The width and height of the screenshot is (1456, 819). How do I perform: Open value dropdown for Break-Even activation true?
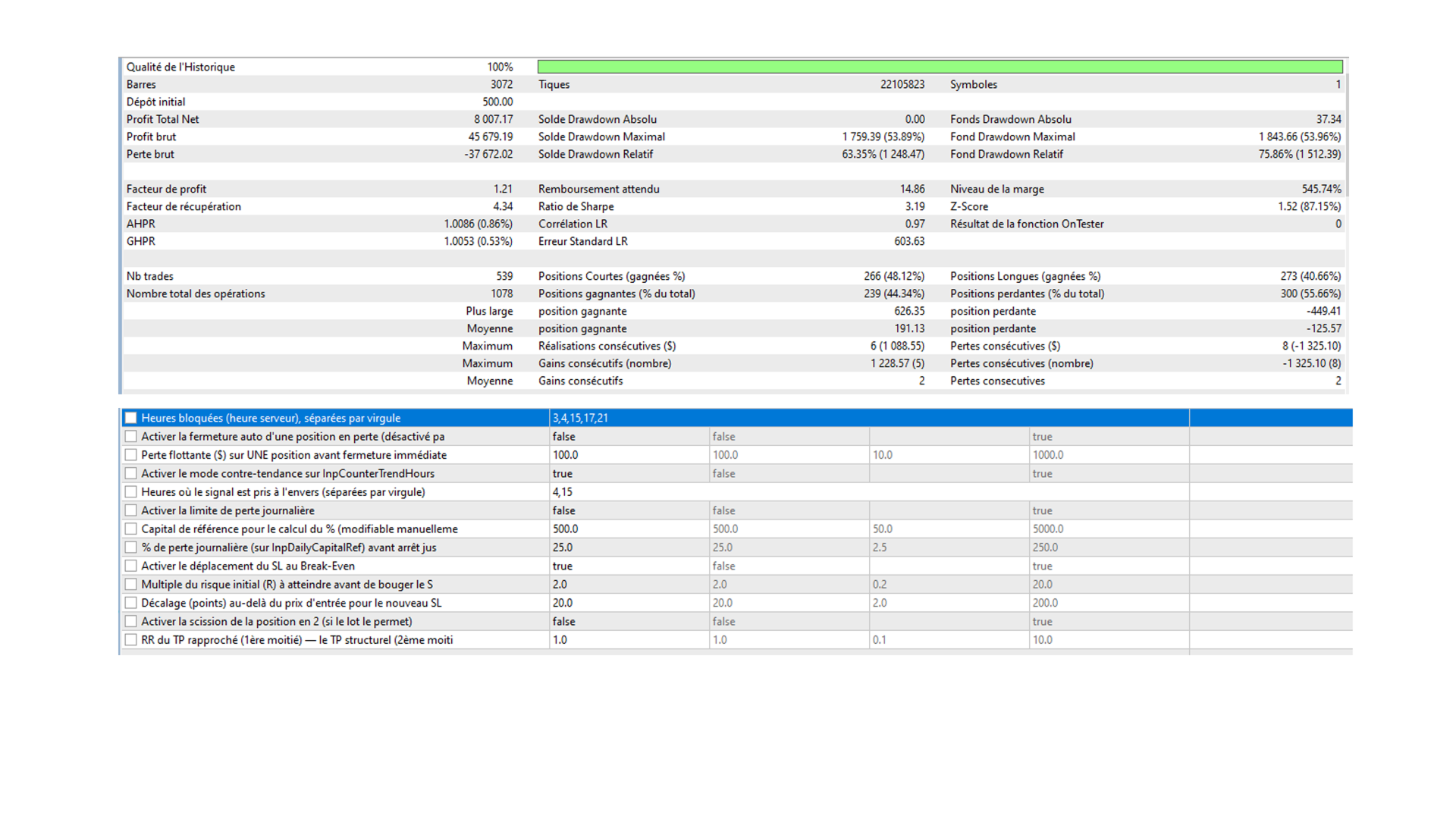coord(629,566)
